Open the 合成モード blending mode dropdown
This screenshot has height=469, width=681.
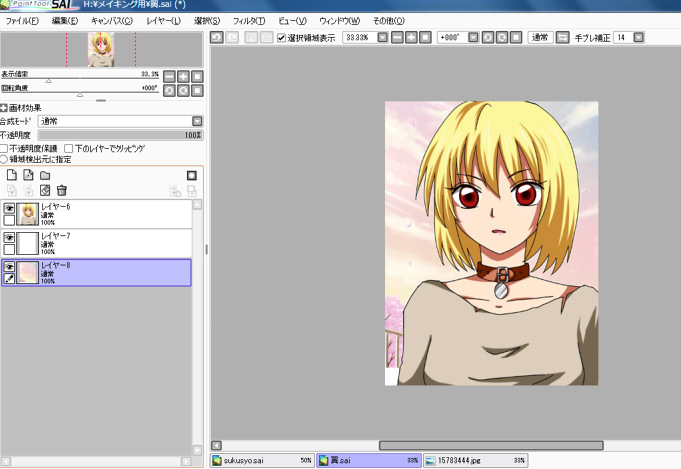tap(197, 121)
